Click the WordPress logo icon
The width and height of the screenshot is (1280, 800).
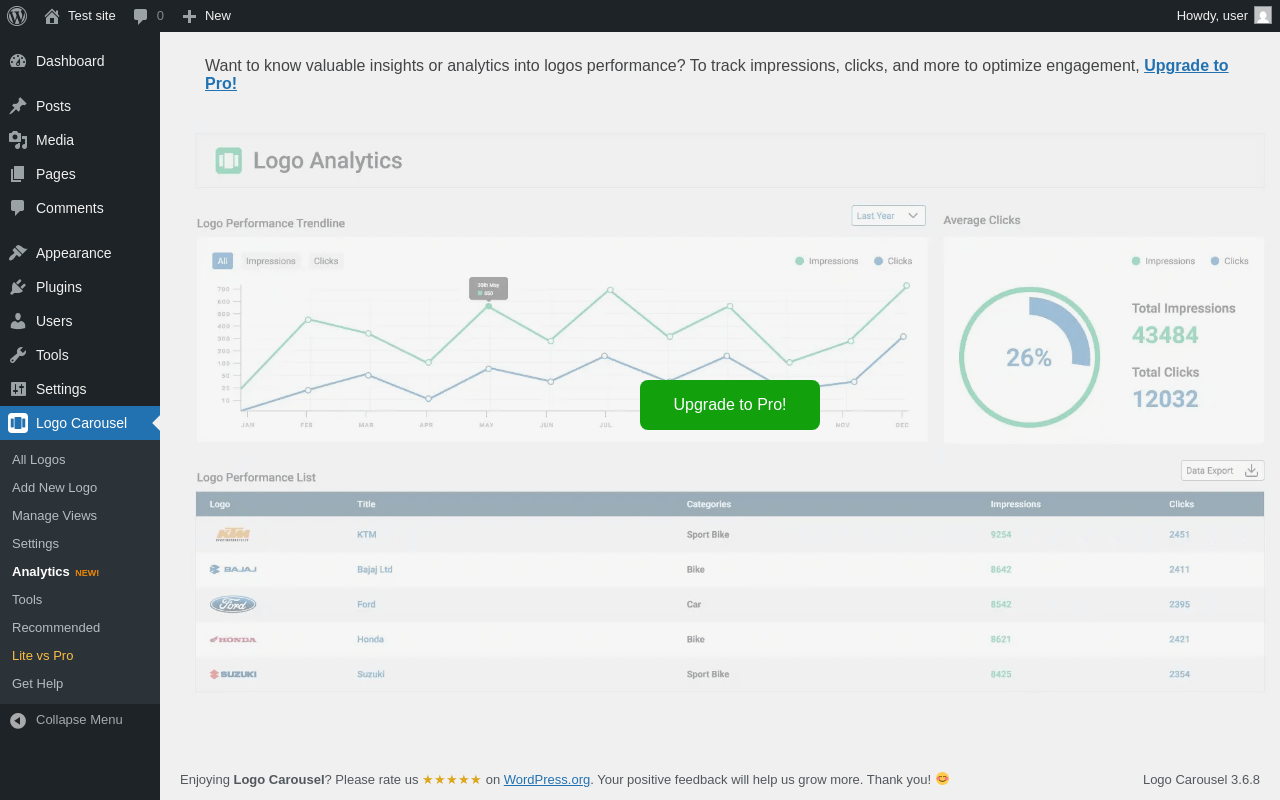[17, 15]
